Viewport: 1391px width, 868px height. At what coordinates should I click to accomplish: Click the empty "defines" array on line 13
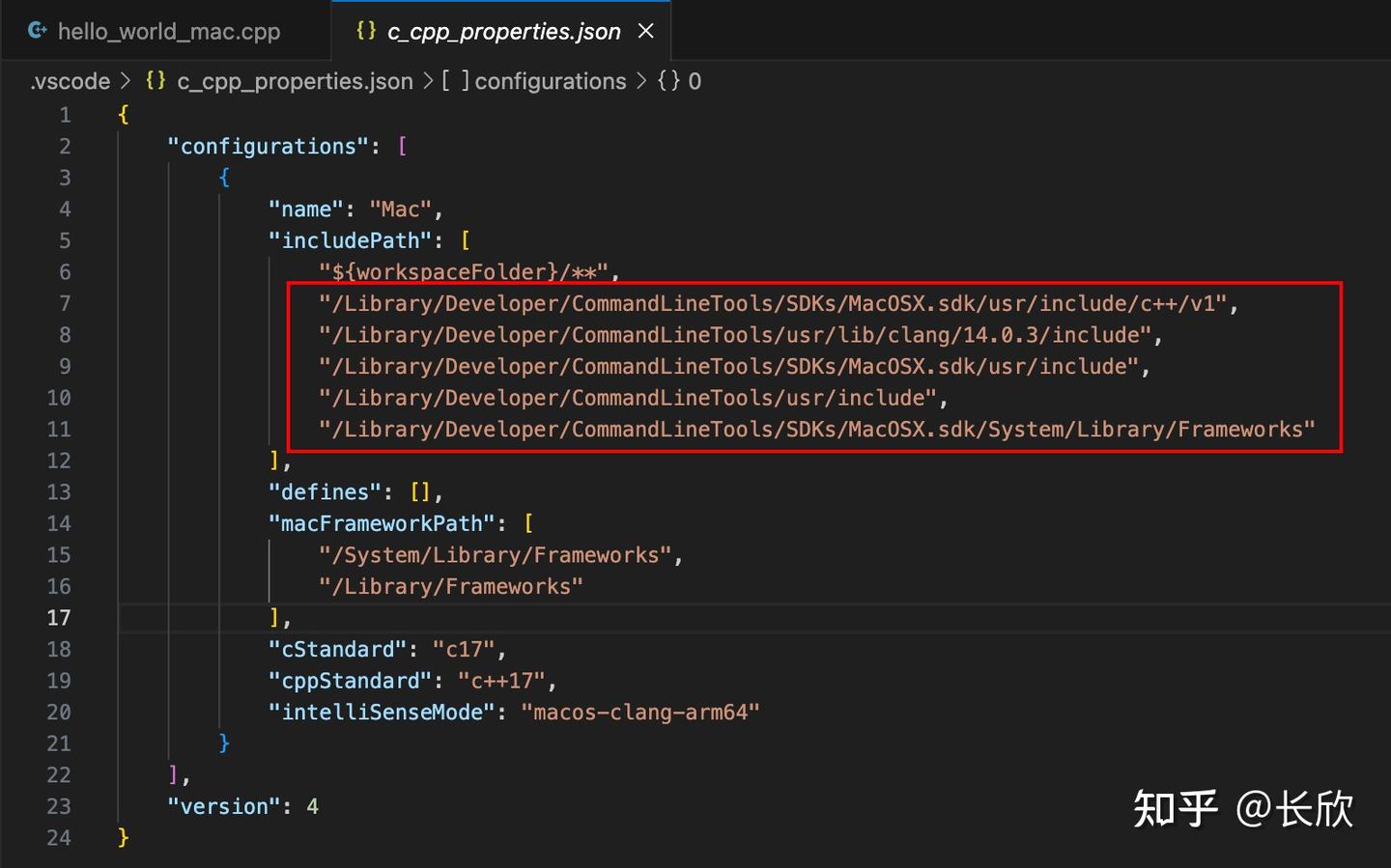(422, 491)
